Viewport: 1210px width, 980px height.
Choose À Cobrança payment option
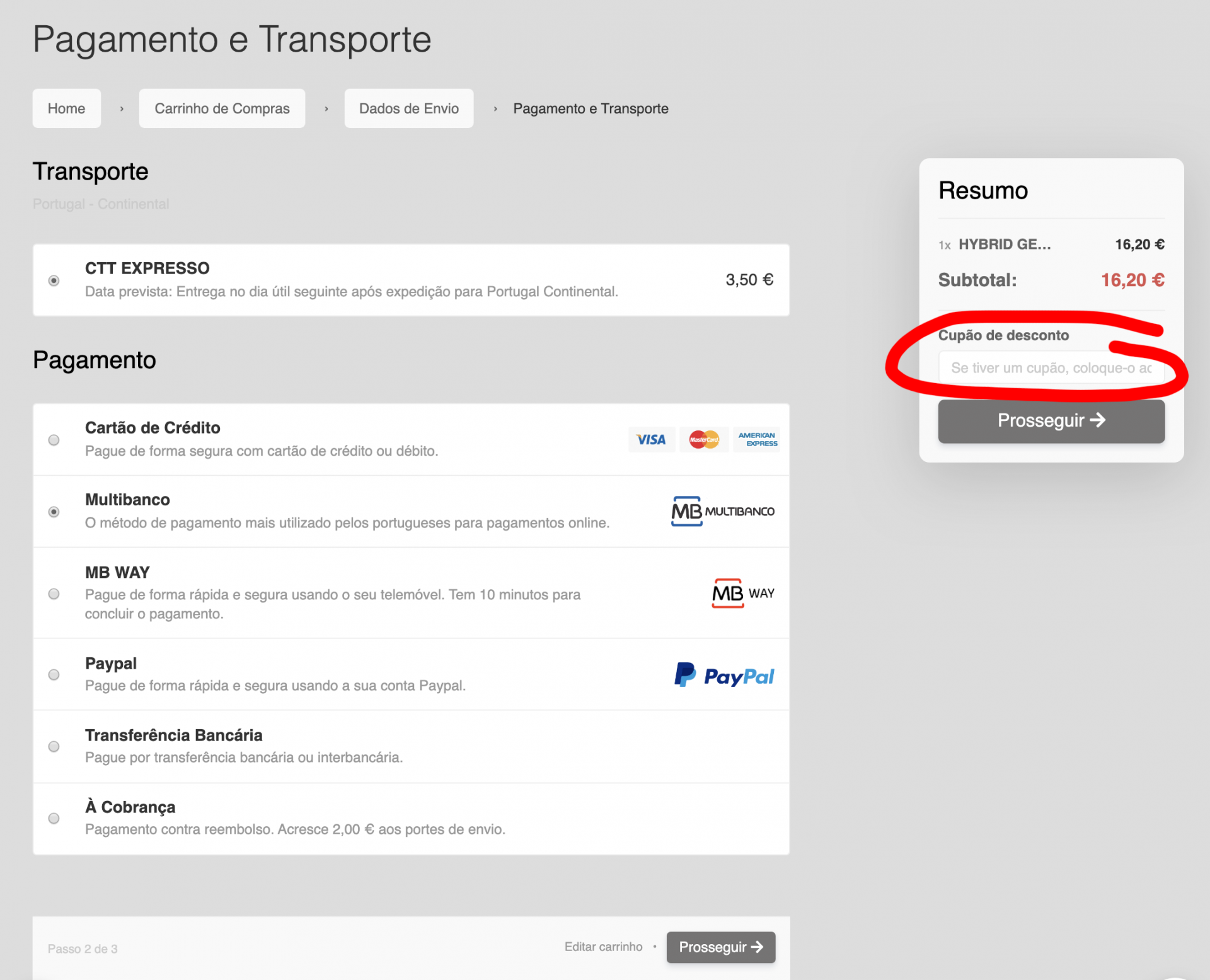pyautogui.click(x=54, y=818)
